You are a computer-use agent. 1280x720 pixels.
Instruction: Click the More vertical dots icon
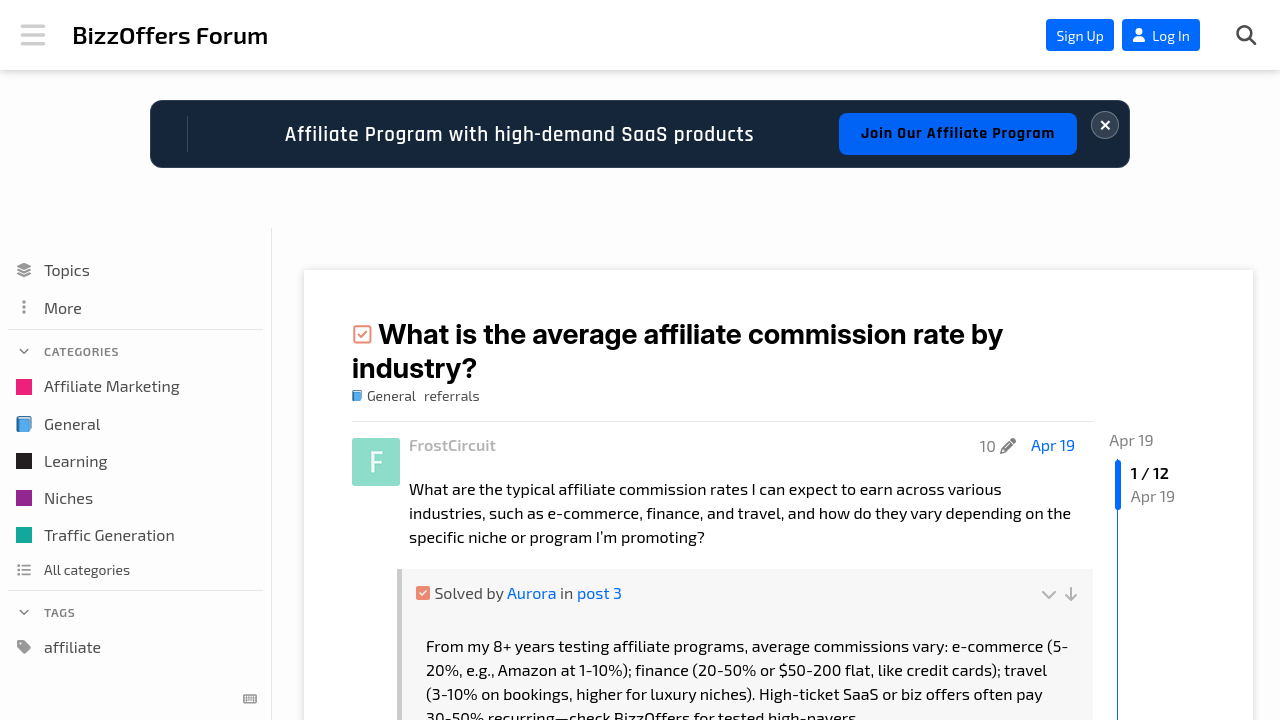pos(24,308)
